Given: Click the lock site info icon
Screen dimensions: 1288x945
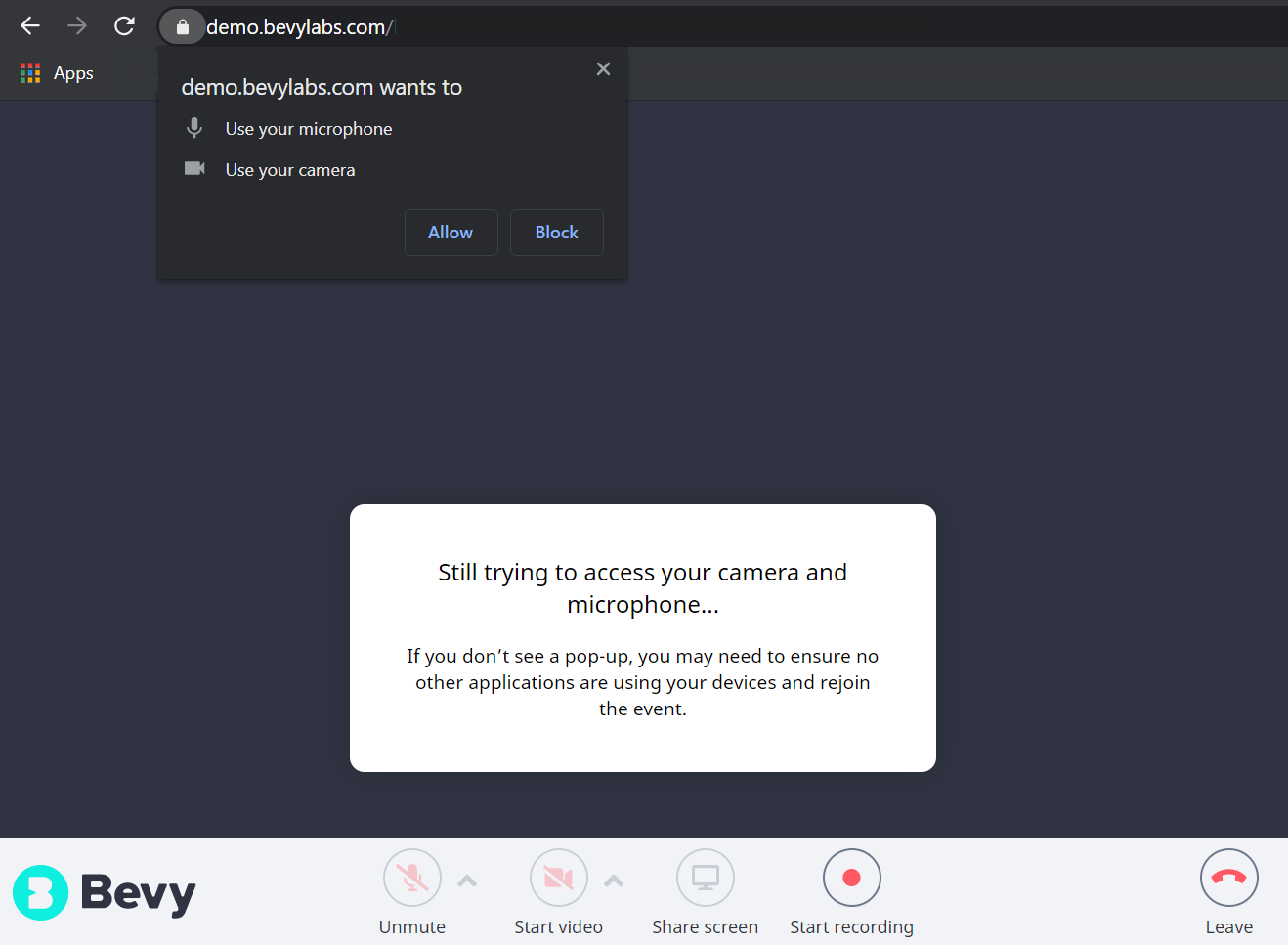Looking at the screenshot, I should click(x=182, y=27).
